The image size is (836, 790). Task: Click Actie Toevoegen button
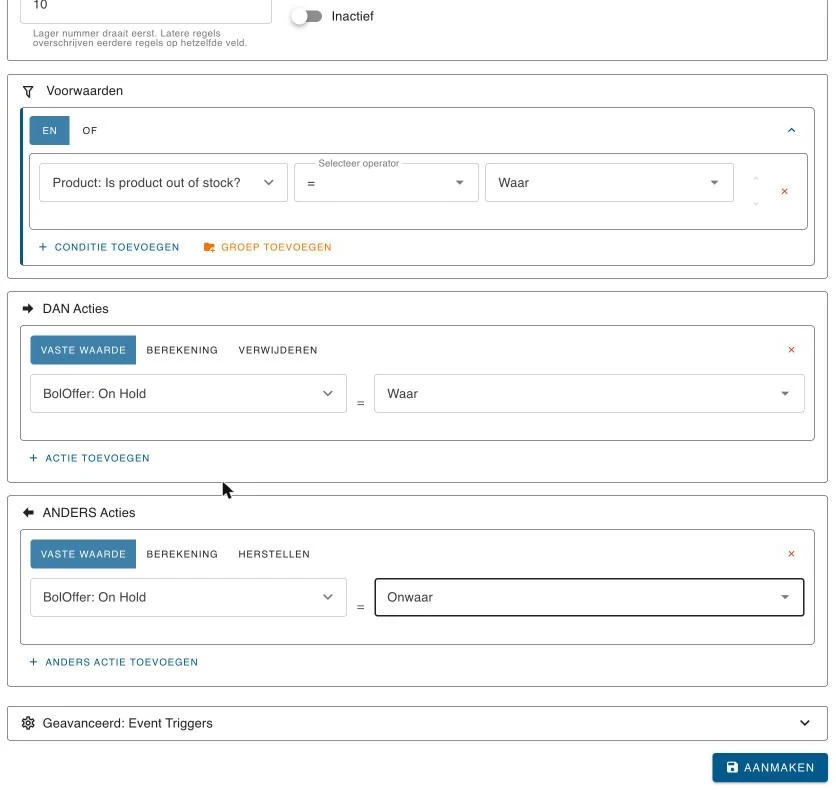point(90,458)
